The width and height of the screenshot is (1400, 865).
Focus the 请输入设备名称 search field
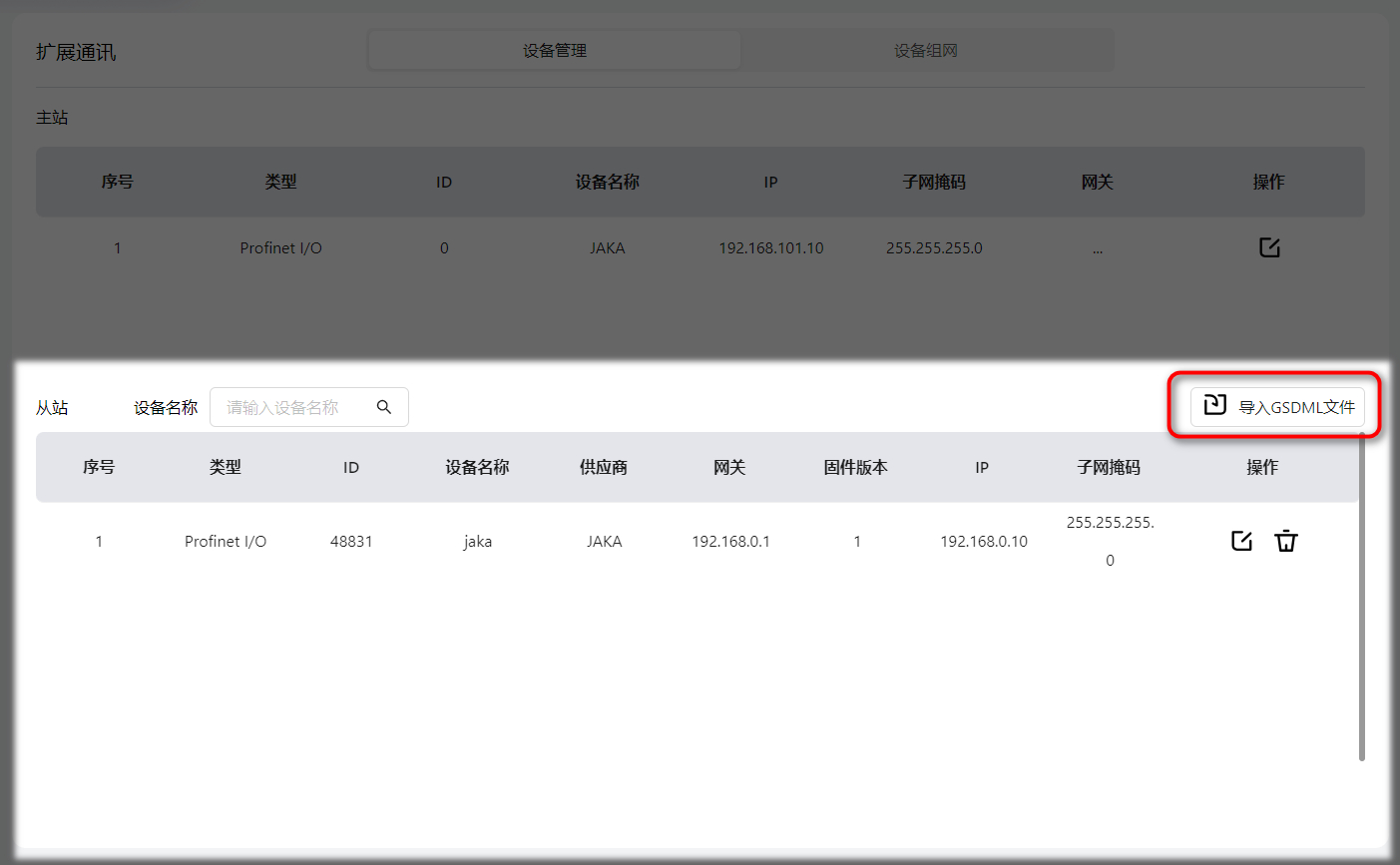pos(291,407)
